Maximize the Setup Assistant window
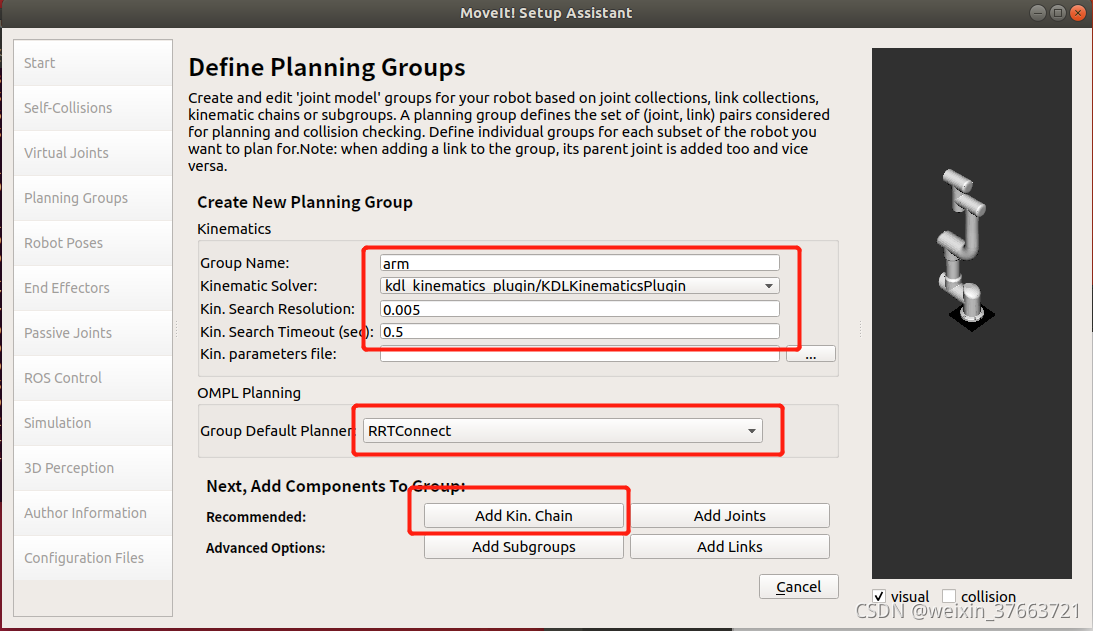This screenshot has width=1093, height=631. [x=1058, y=13]
